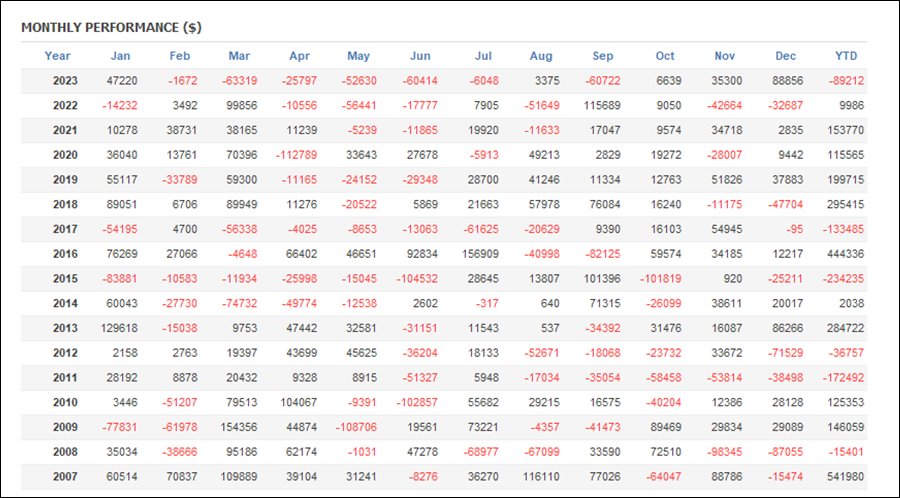The image size is (900, 498).
Task: Click the Jan column header
Action: [x=120, y=56]
